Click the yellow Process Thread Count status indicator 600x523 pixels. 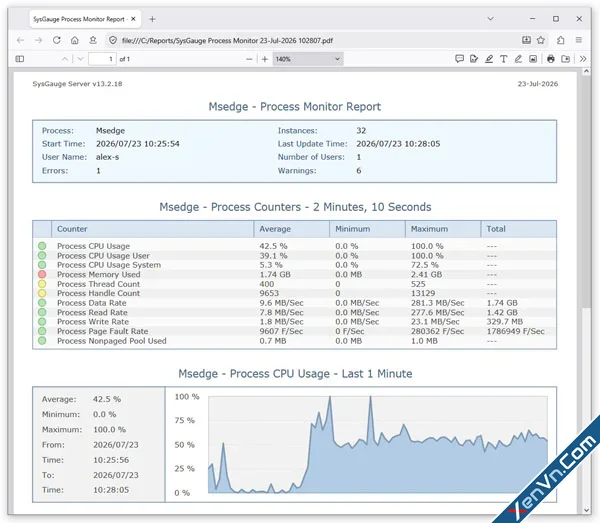[42, 284]
